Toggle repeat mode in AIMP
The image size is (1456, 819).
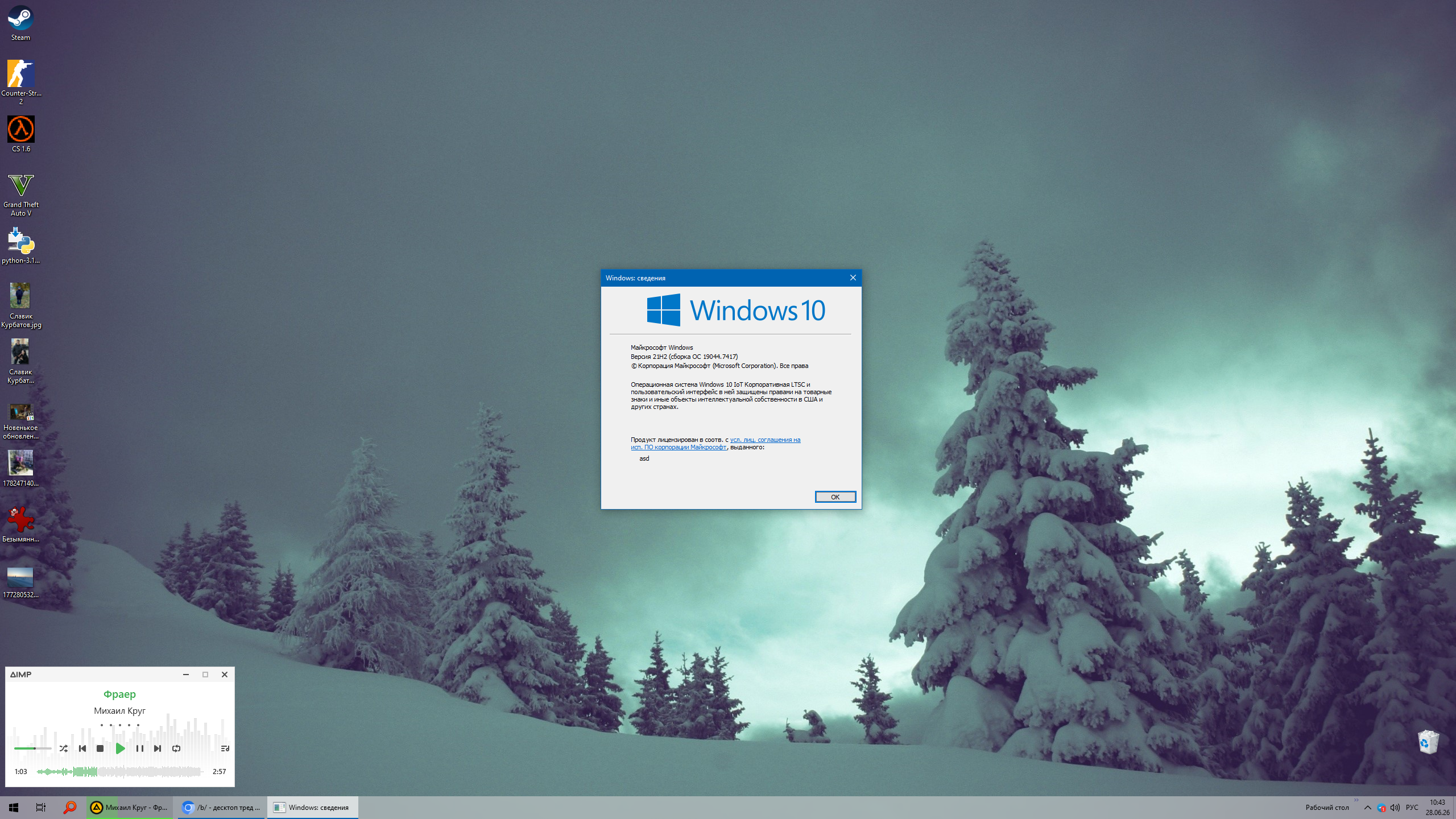coord(176,748)
